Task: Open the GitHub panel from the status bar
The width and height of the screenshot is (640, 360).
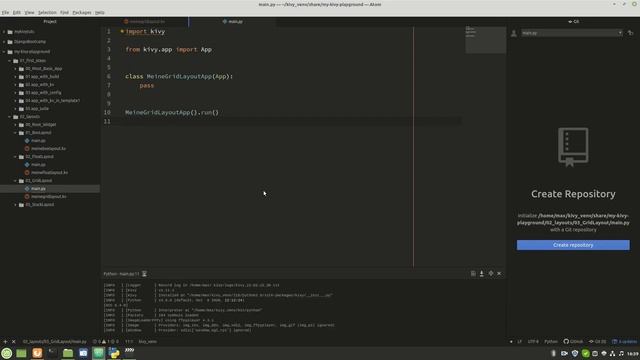Action: tap(573, 342)
